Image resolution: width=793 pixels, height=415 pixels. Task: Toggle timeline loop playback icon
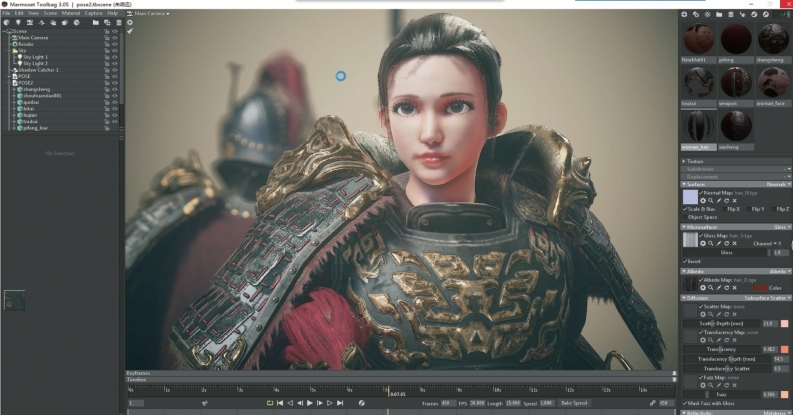coord(270,403)
